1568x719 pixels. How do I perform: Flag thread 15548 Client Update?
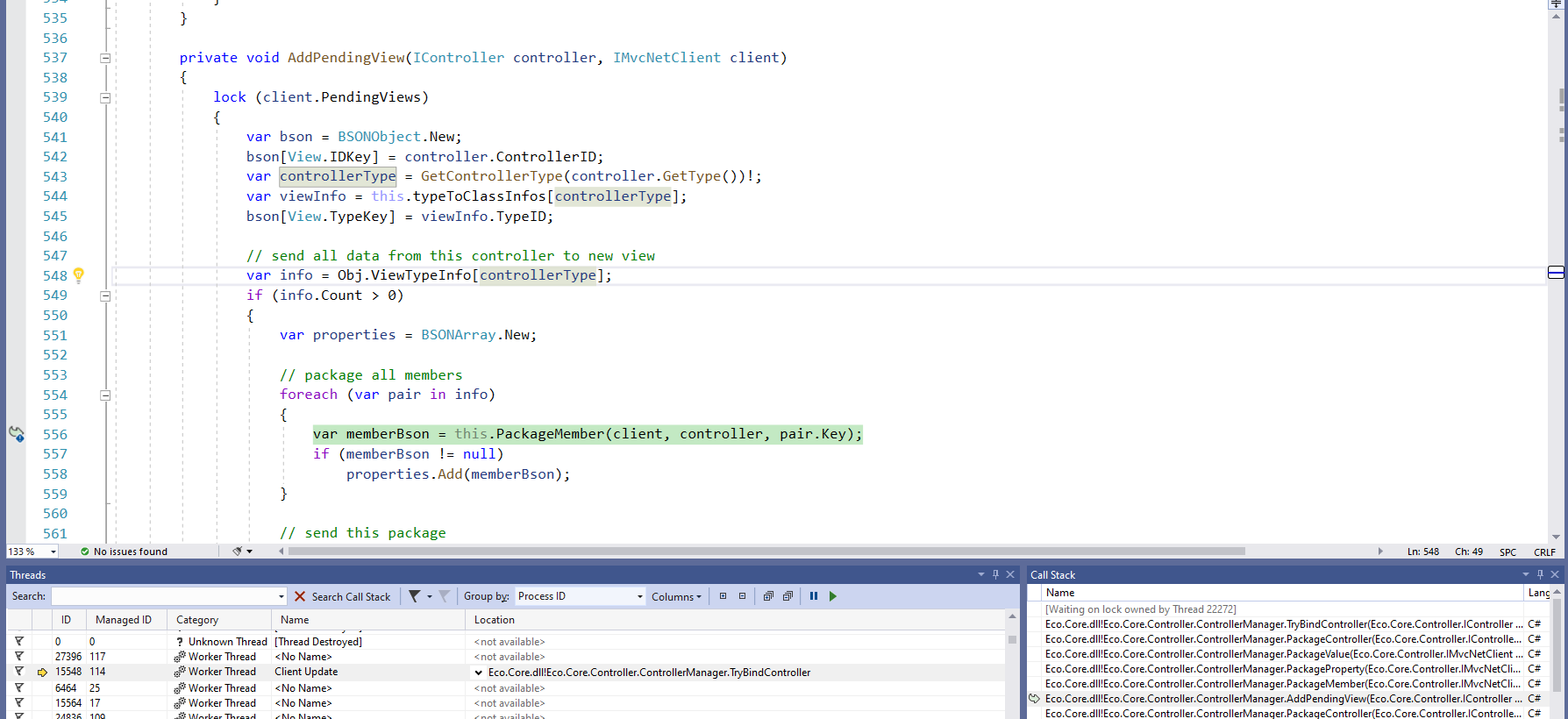click(18, 672)
